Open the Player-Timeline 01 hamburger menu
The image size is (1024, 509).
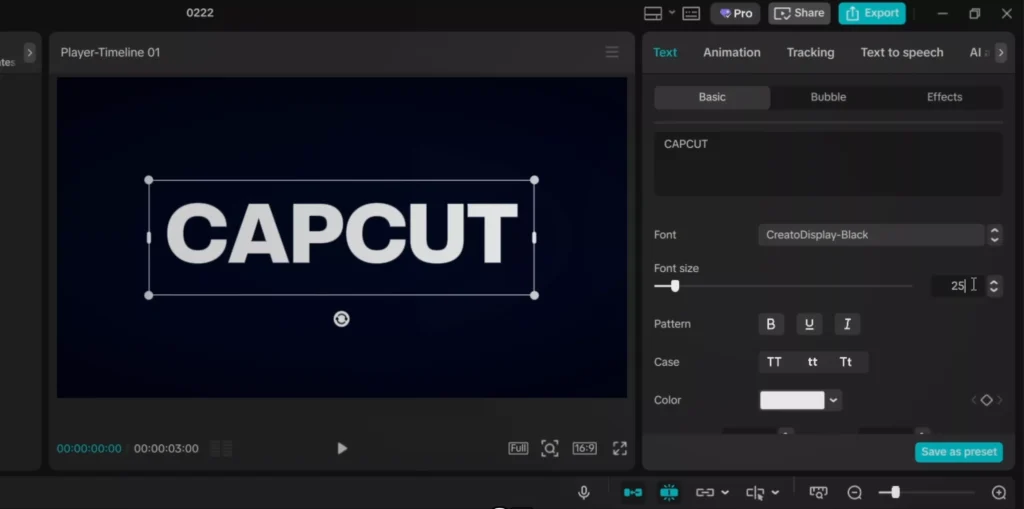(612, 52)
